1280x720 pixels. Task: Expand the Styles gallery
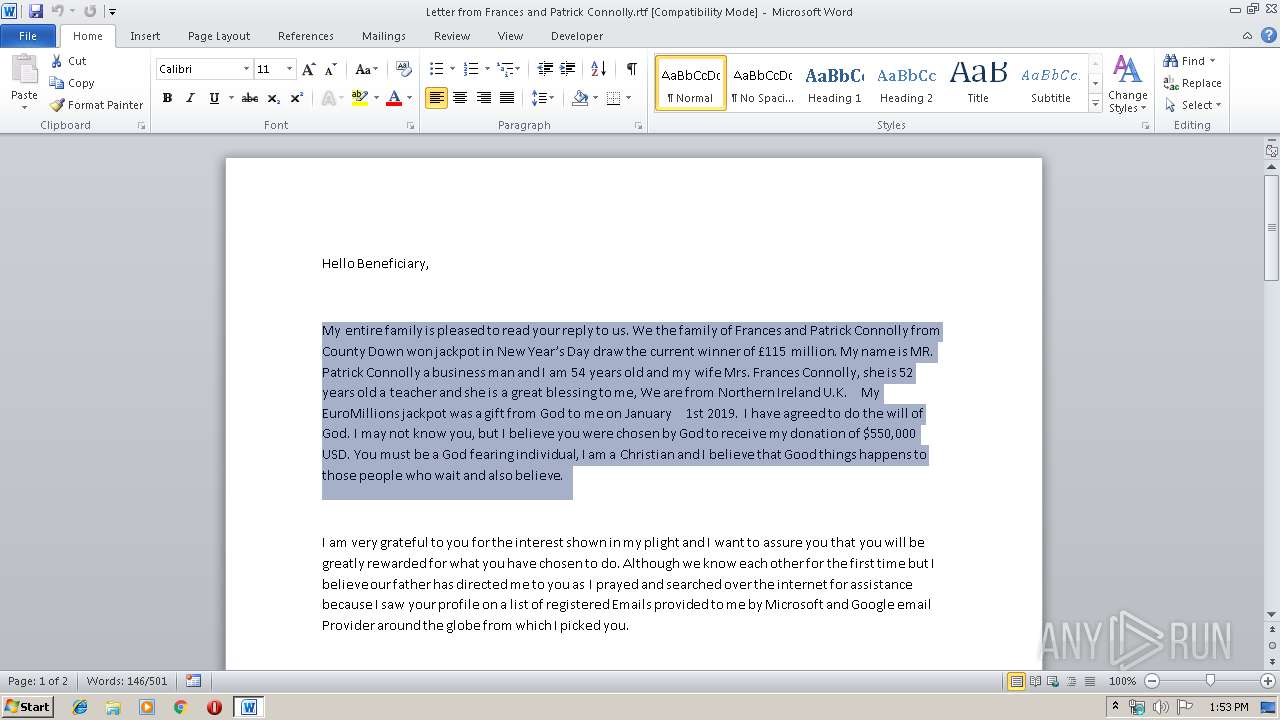click(x=1096, y=104)
